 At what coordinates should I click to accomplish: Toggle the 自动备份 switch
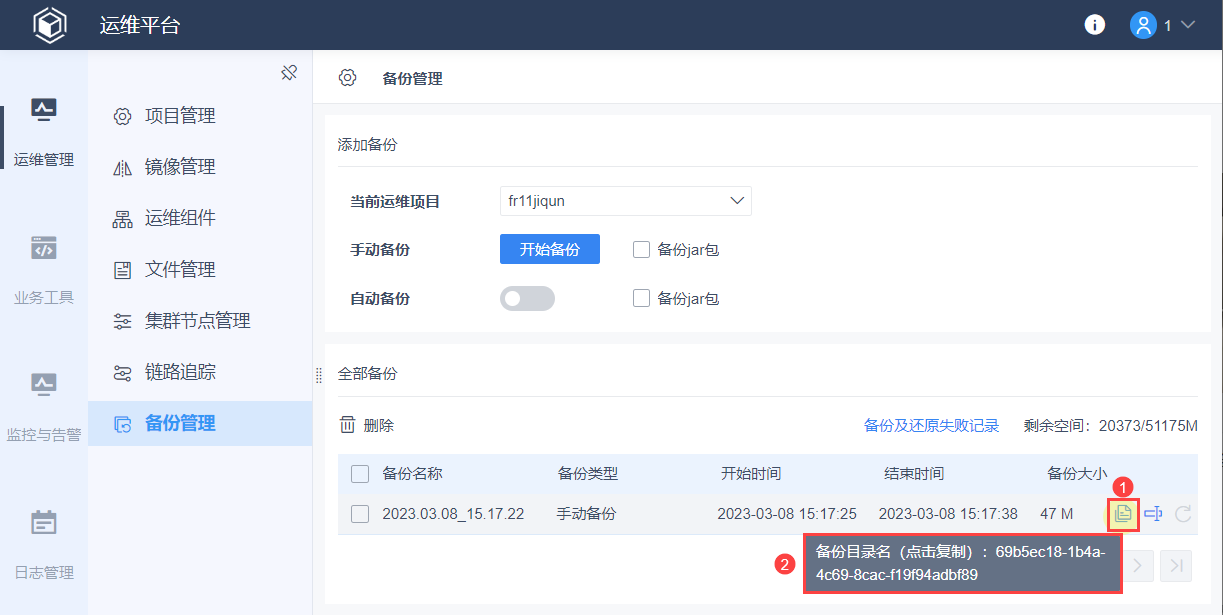click(x=527, y=298)
